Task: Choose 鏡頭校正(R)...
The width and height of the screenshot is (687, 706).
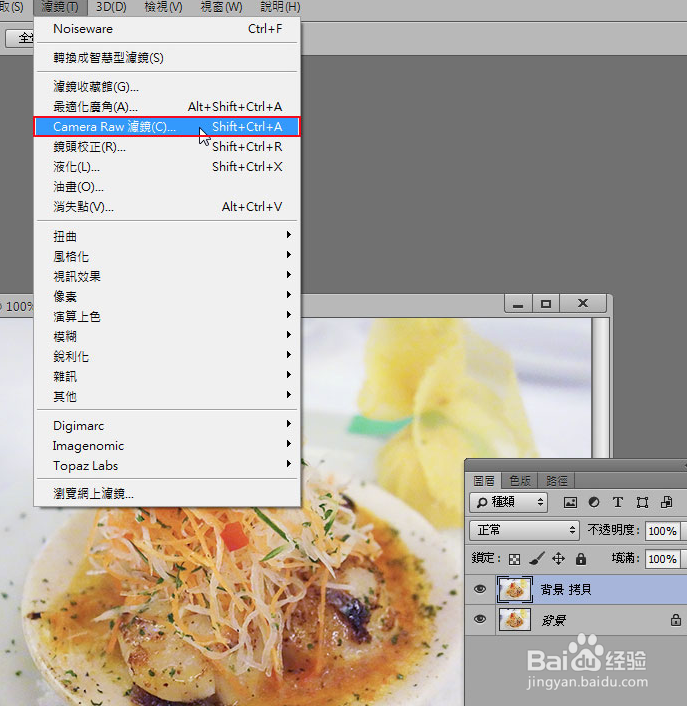Action: coord(167,147)
